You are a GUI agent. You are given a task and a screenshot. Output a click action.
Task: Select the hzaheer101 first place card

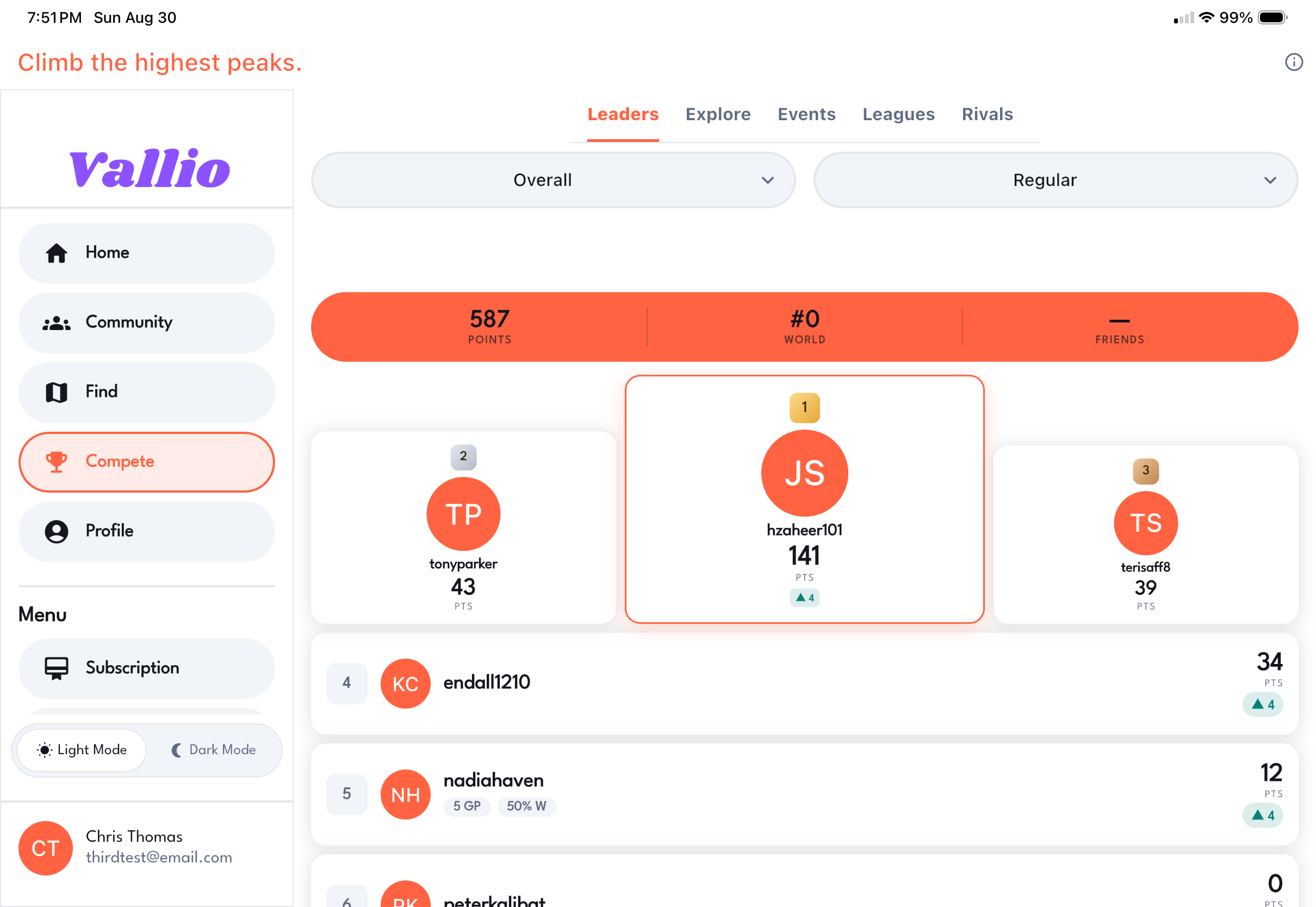pos(804,499)
